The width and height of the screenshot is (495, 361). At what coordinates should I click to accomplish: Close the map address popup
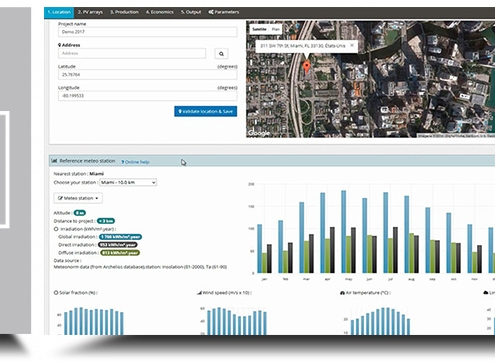(x=352, y=45)
